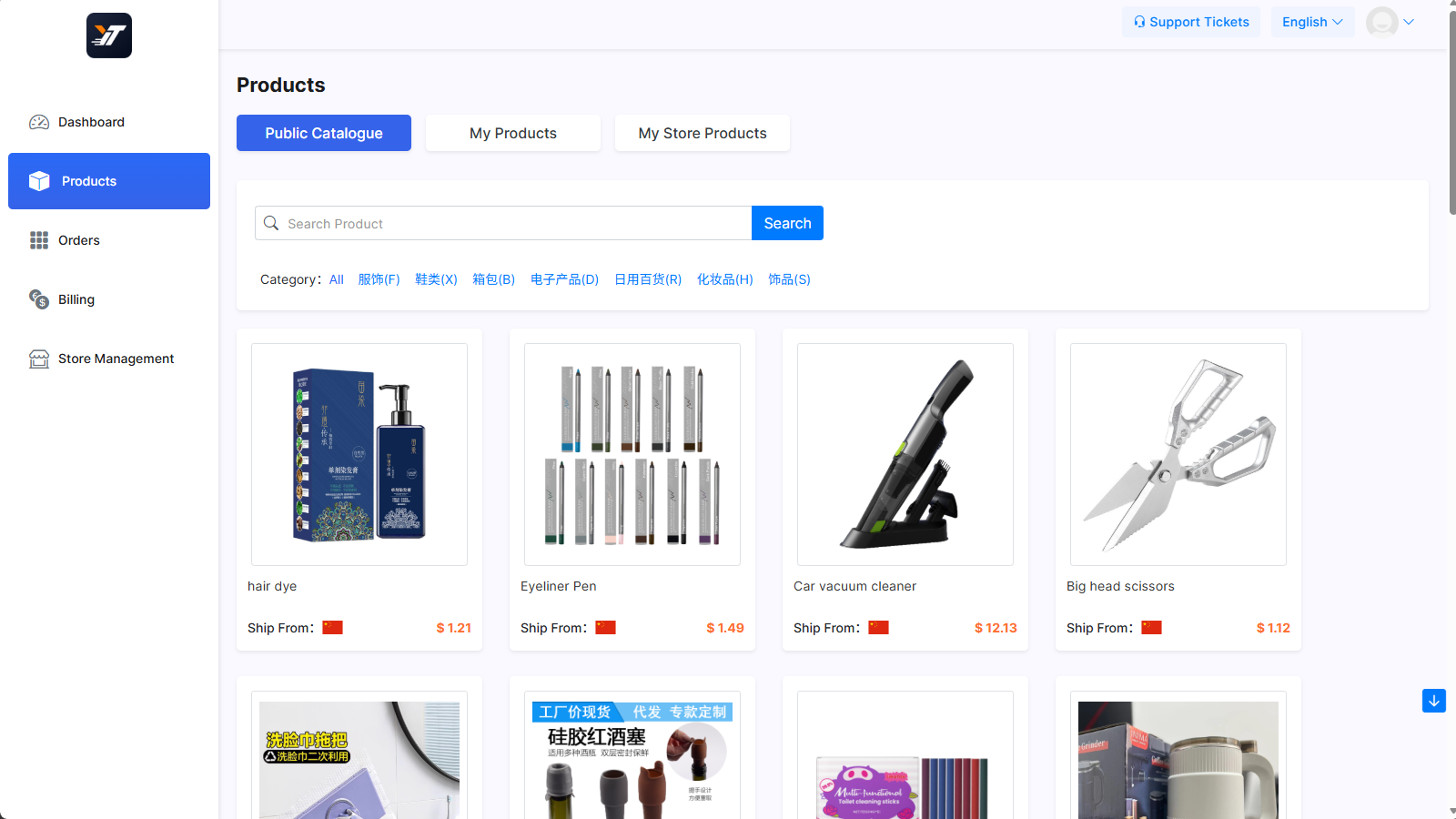The height and width of the screenshot is (819, 1456).
Task: Click the Store Management shop icon
Action: tap(39, 359)
